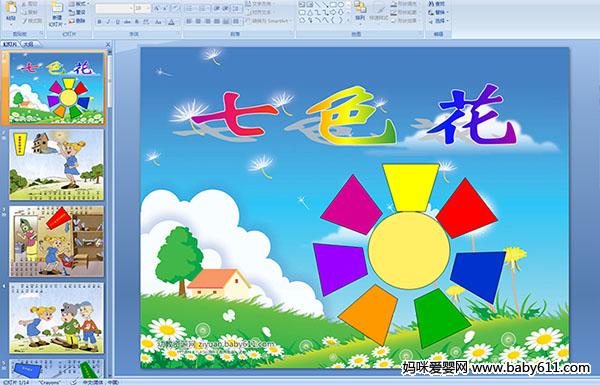This screenshot has height=385, width=600.
Task: Switch to the Slides pane tab
Action: pyautogui.click(x=10, y=44)
